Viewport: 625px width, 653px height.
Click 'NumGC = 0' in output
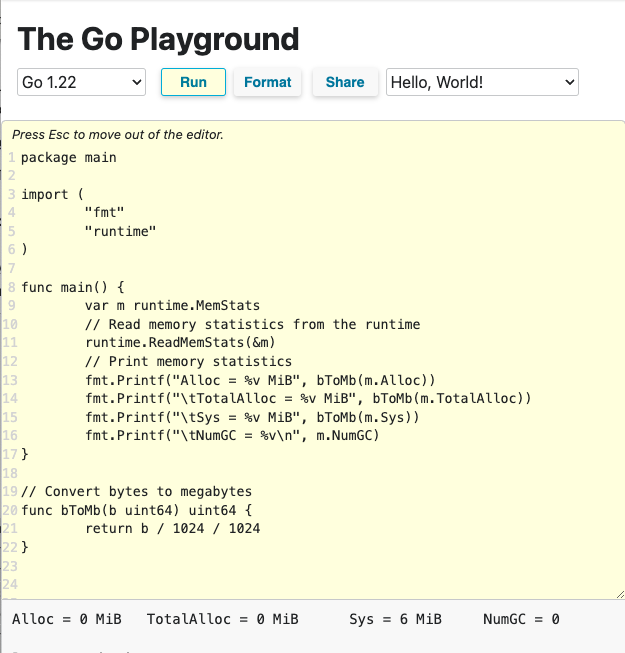[x=521, y=619]
